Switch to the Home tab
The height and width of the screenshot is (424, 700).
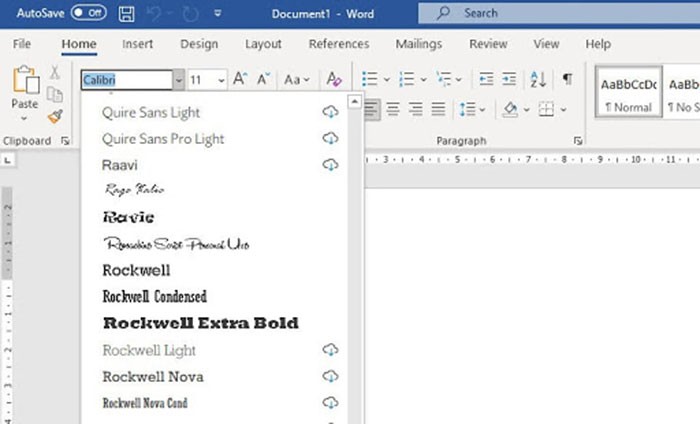click(79, 44)
